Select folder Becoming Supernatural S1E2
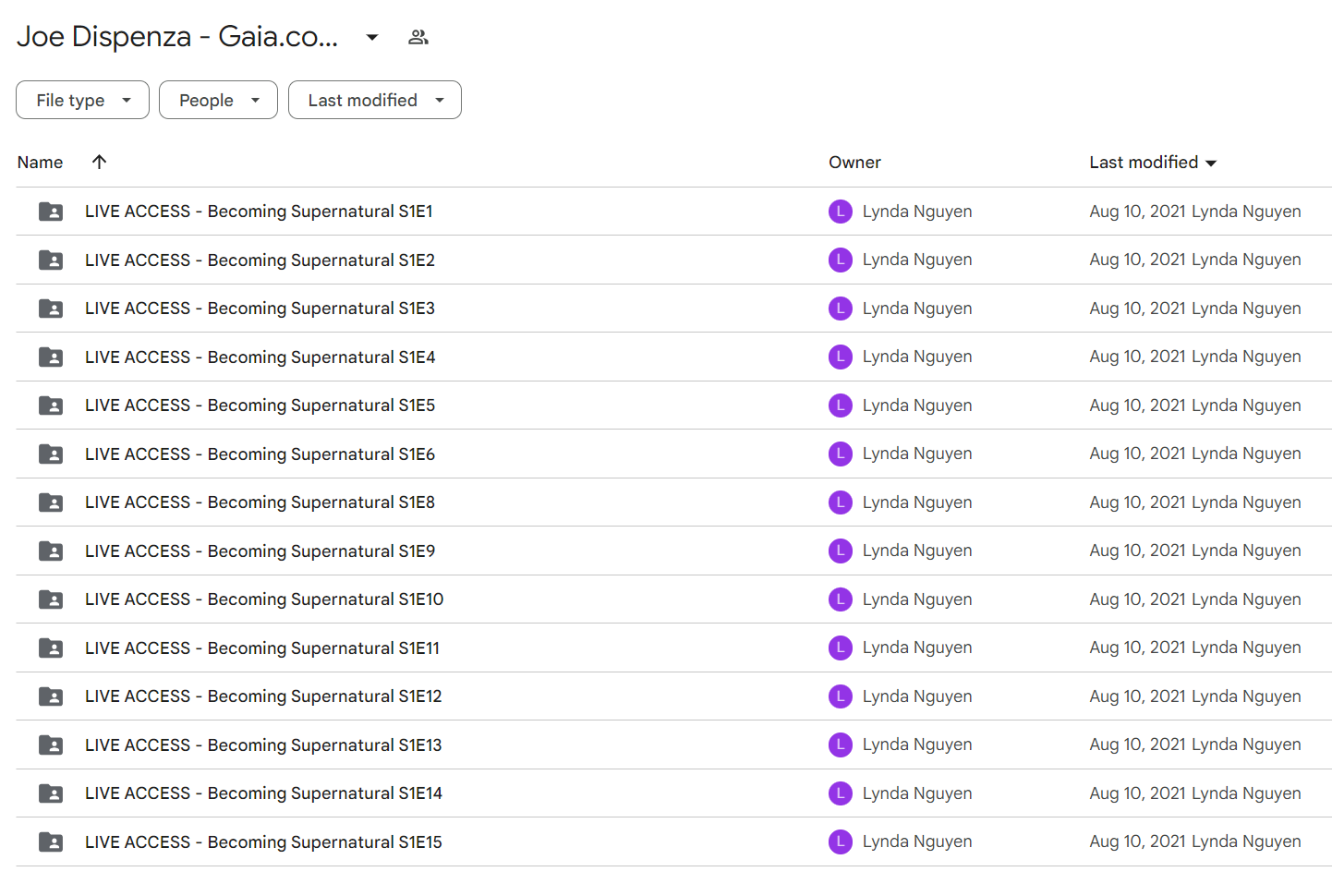This screenshot has width=1332, height=896. (x=260, y=260)
